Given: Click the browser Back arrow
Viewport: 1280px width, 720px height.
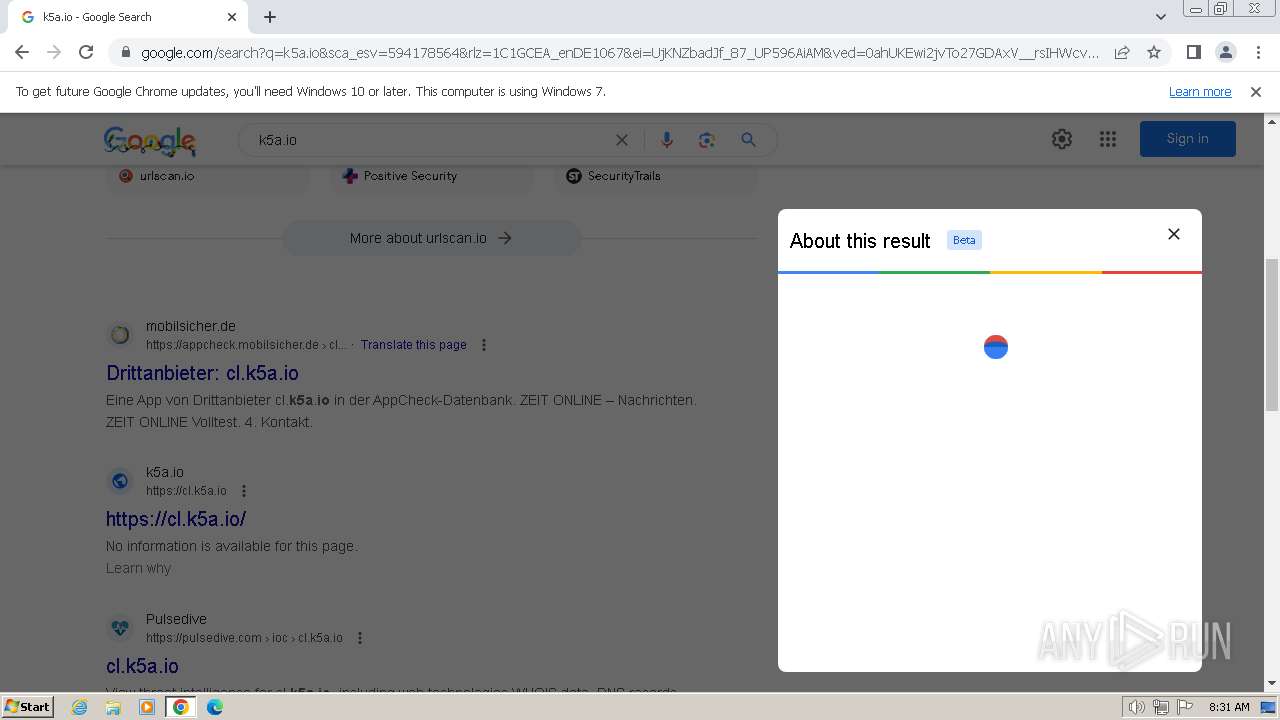Looking at the screenshot, I should click(22, 52).
